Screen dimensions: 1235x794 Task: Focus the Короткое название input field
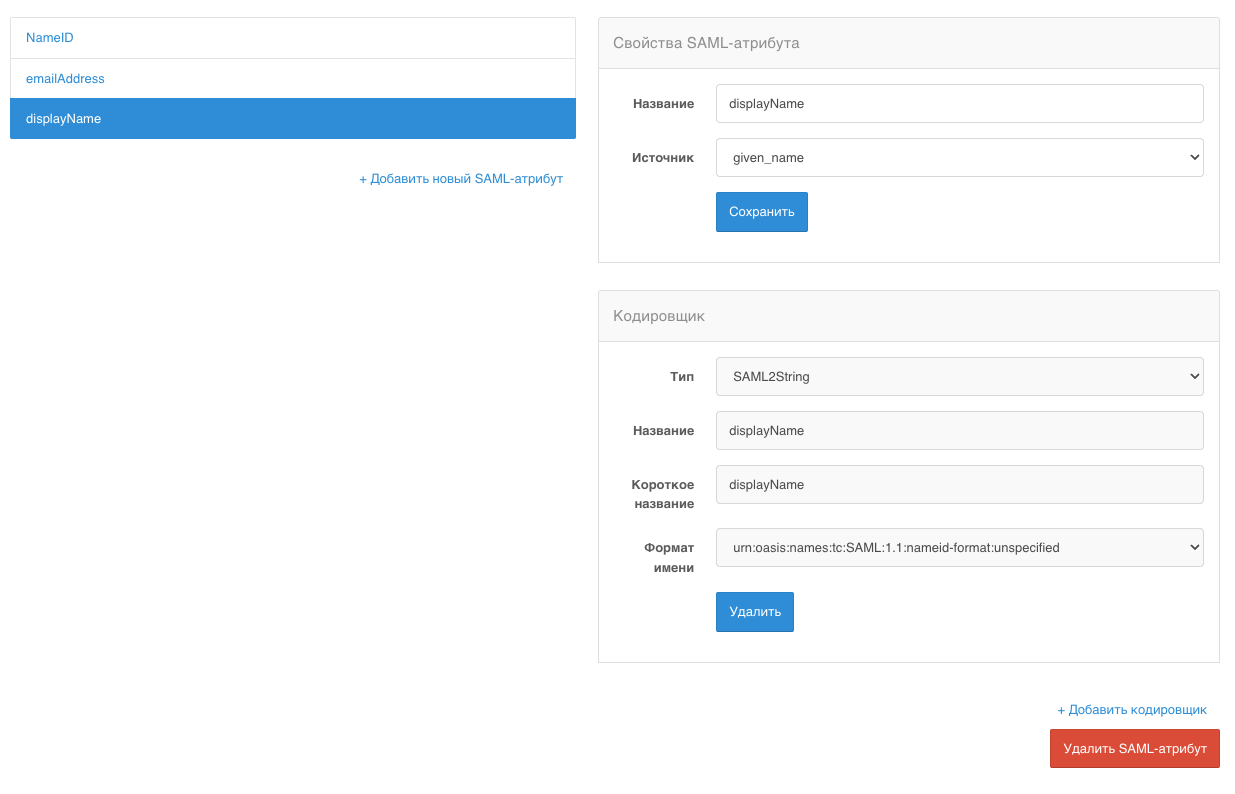click(x=960, y=484)
